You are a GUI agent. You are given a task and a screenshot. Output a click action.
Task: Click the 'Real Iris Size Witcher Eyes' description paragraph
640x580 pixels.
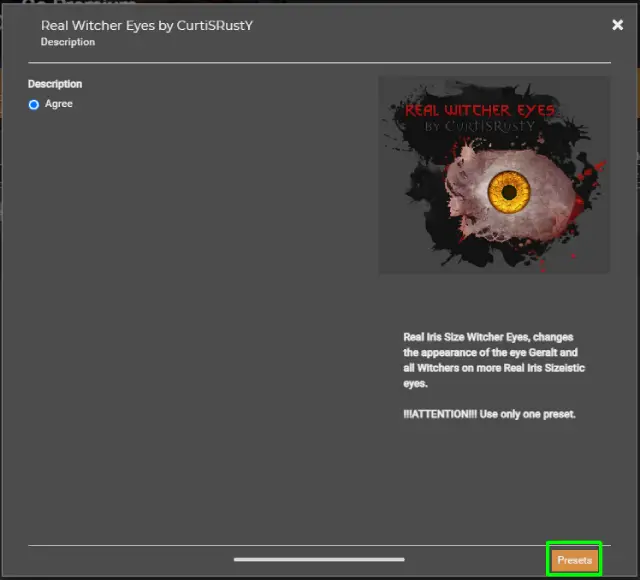click(x=494, y=360)
